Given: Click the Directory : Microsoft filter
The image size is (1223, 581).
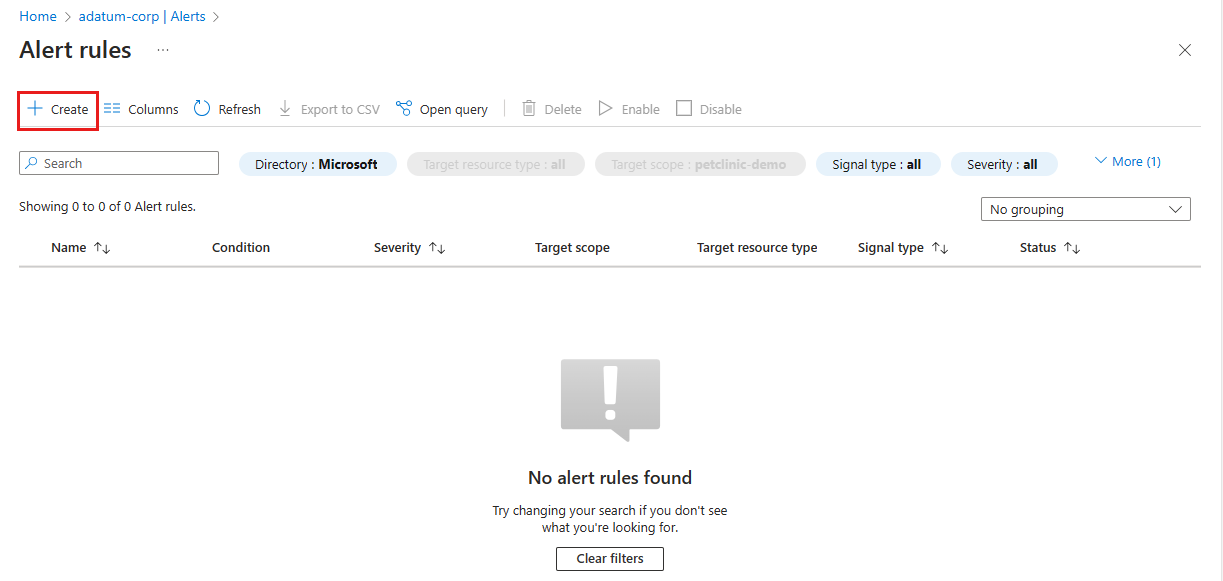Looking at the screenshot, I should 318,164.
